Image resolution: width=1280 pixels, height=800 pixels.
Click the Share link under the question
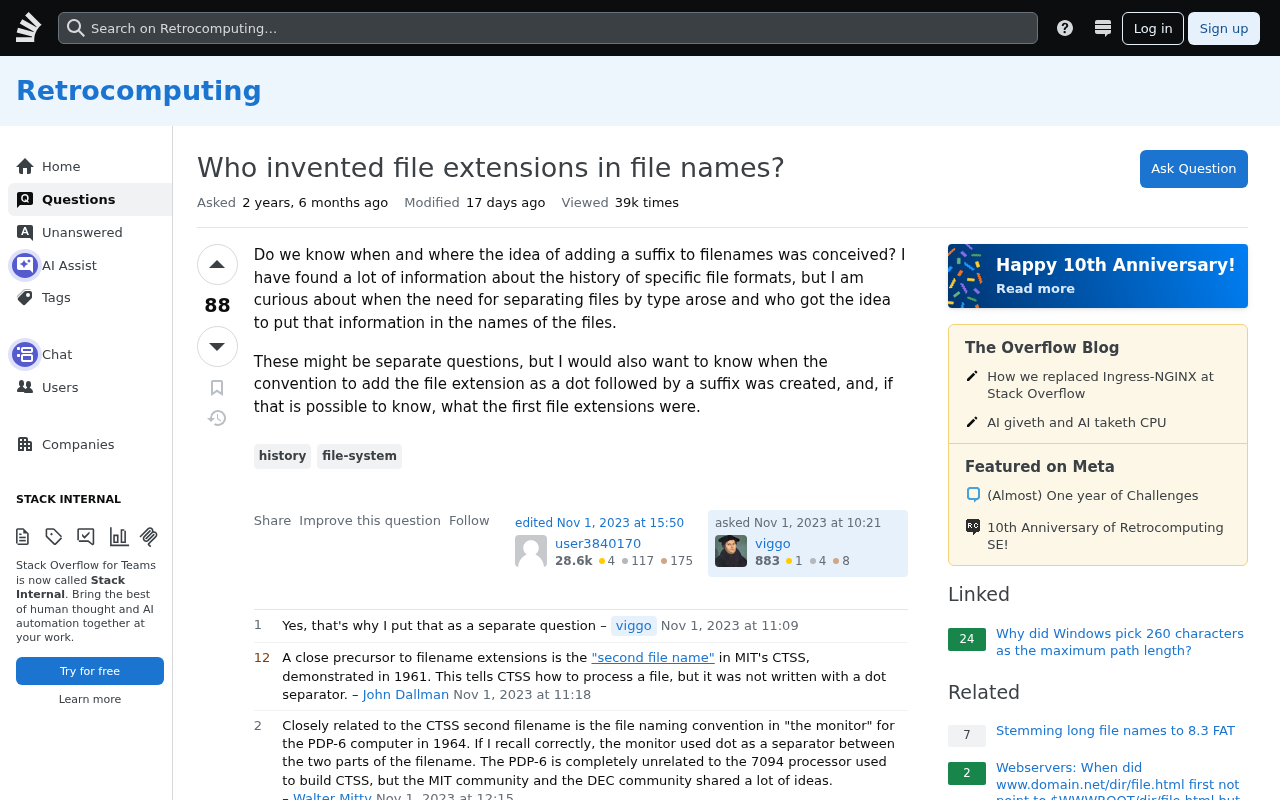coord(272,521)
